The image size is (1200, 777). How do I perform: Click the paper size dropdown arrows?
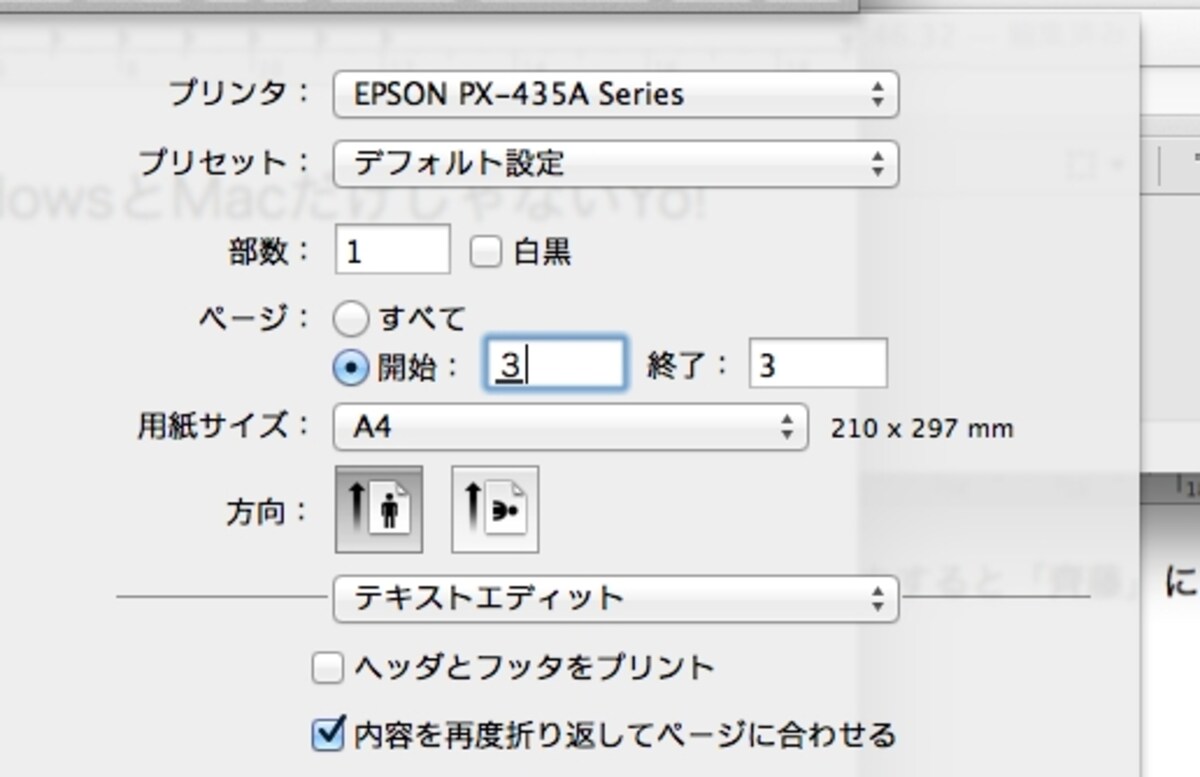tap(786, 428)
